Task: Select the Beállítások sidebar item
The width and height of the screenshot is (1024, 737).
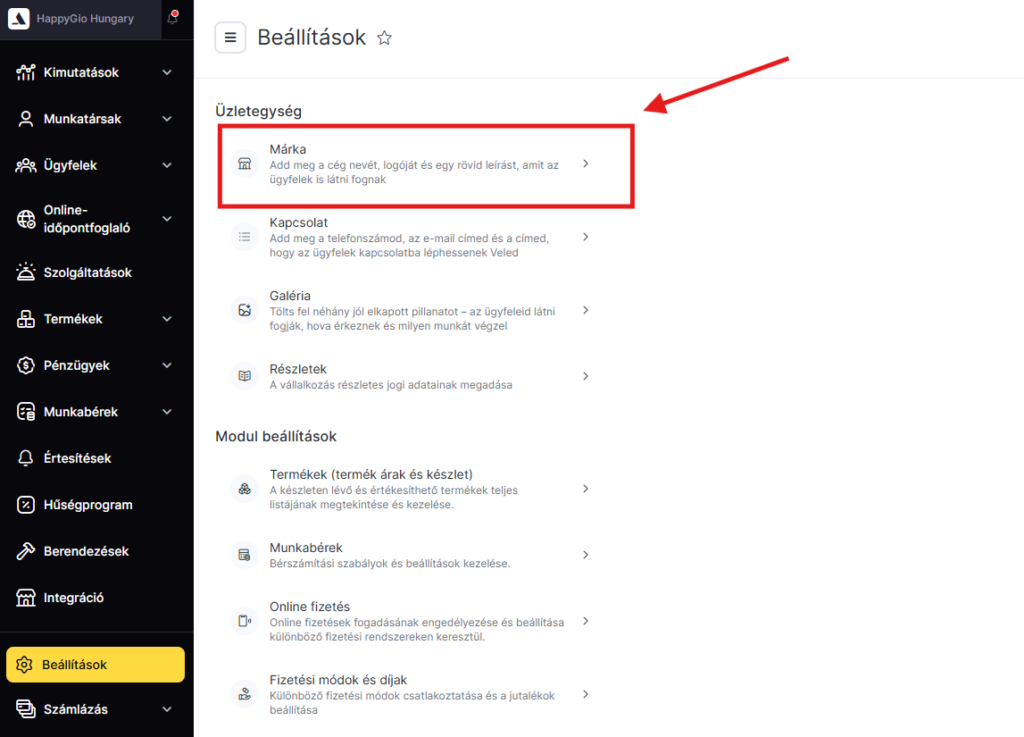Action: (95, 665)
